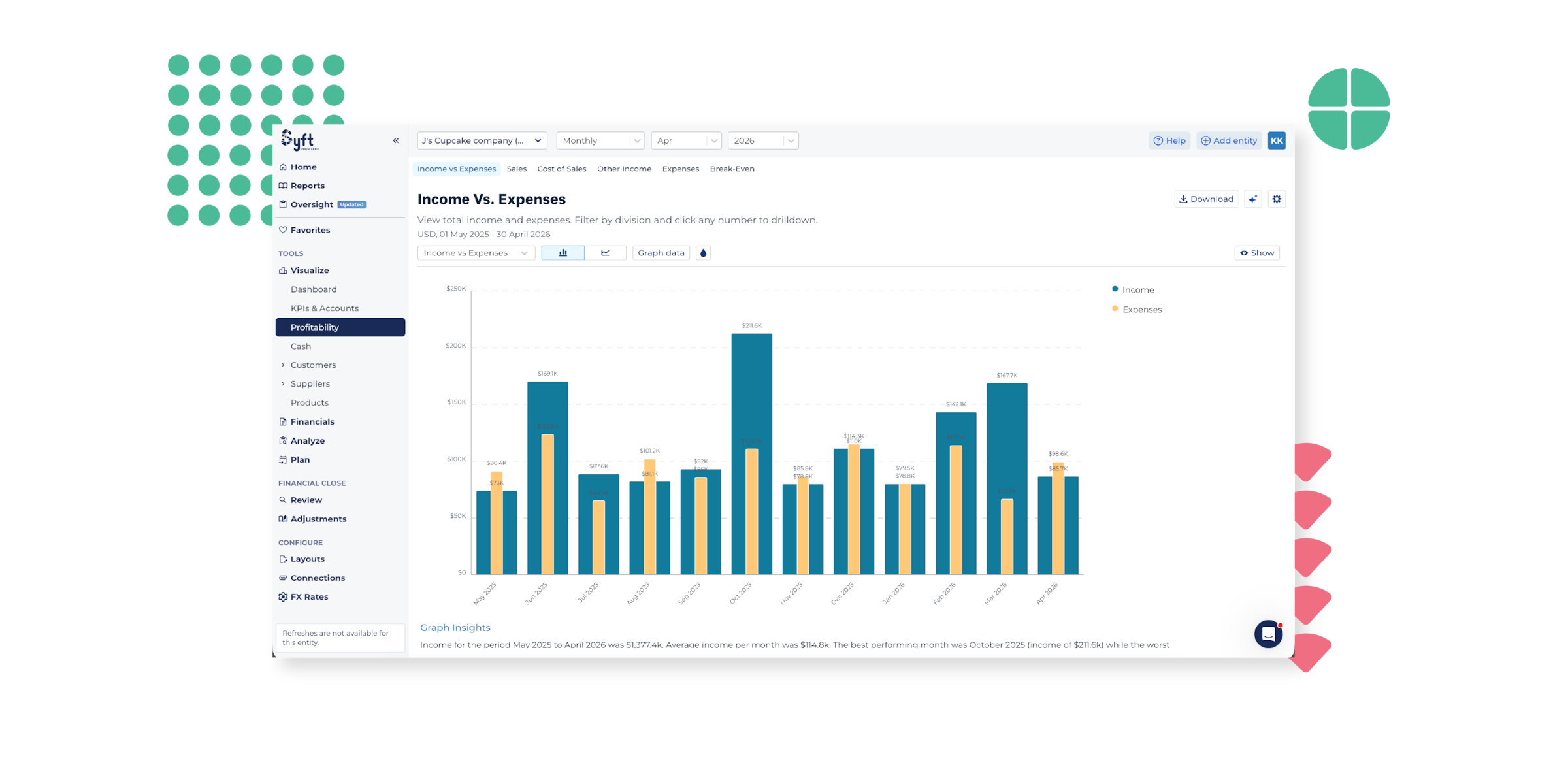Open the 2026 year dropdown
The image size is (1568, 782).
[x=763, y=140]
